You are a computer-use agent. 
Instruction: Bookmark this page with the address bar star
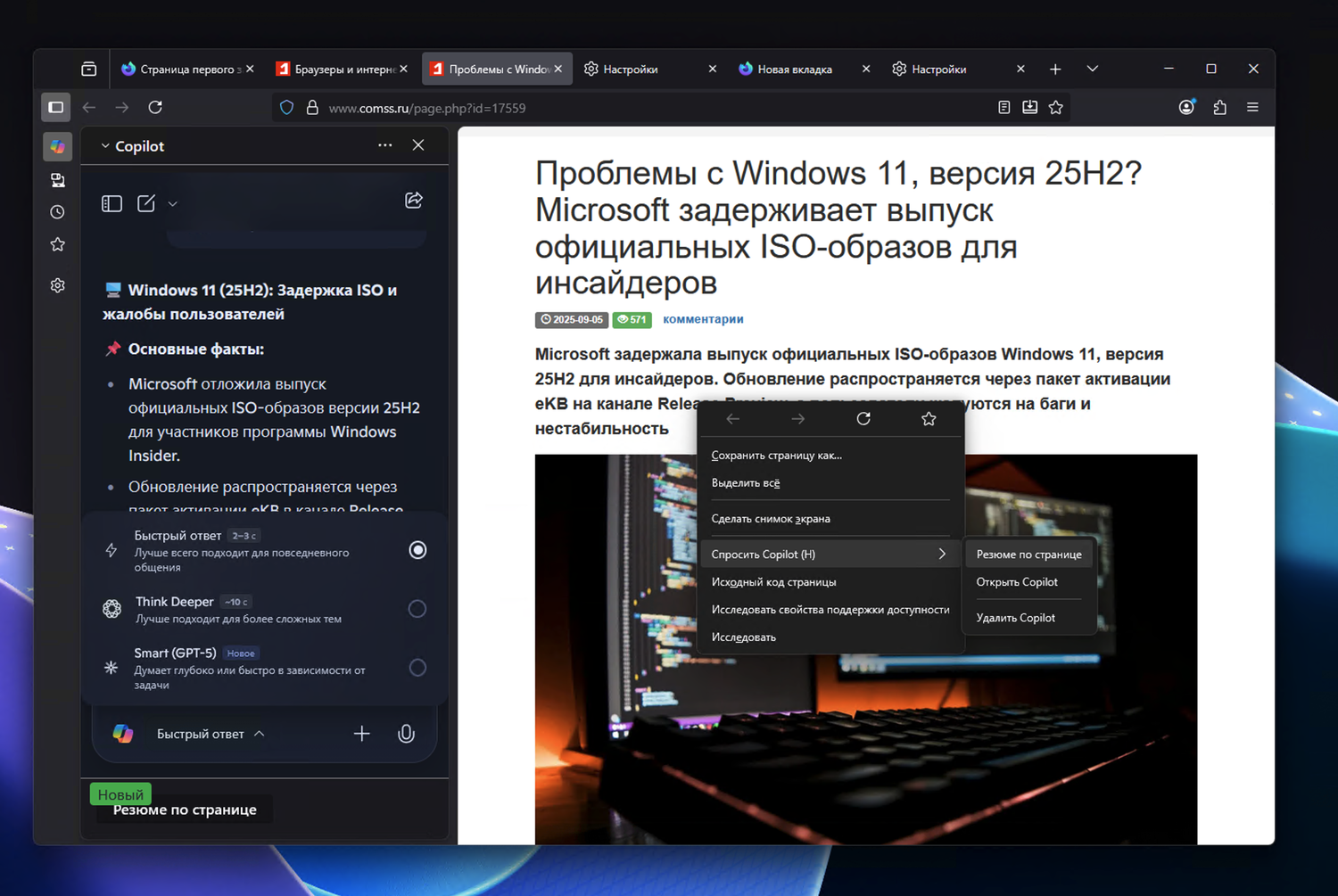point(1056,108)
